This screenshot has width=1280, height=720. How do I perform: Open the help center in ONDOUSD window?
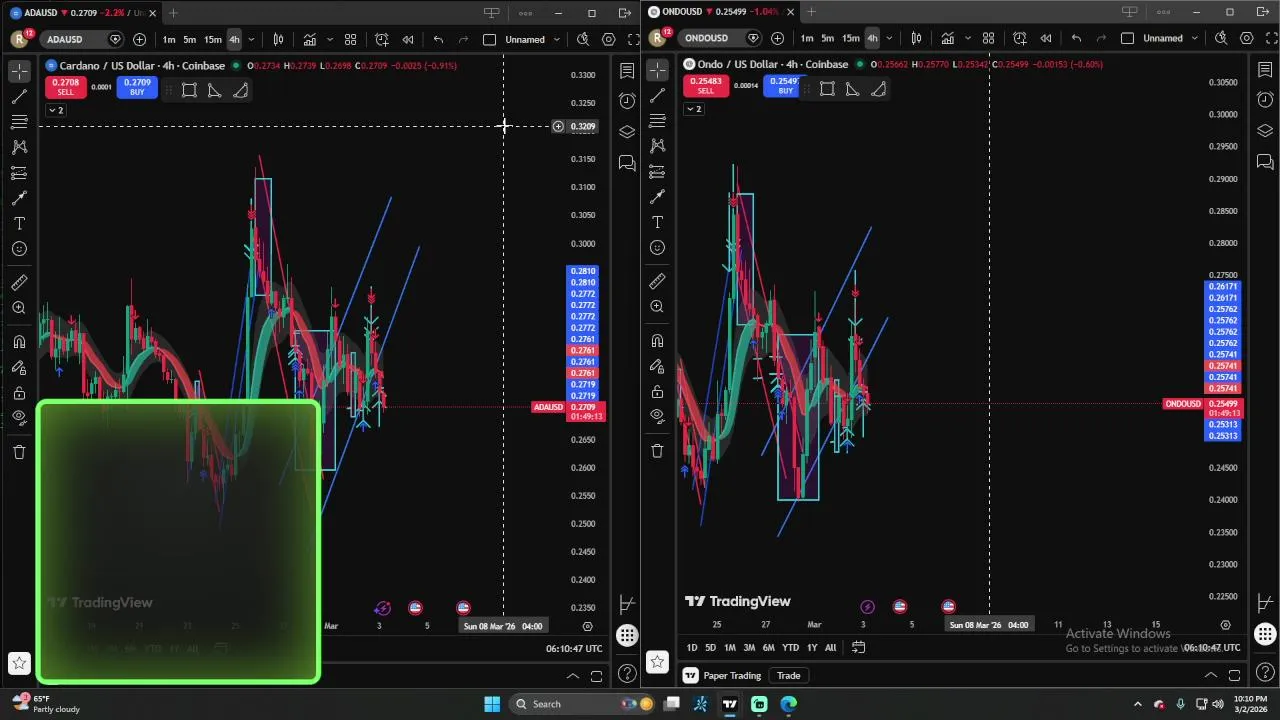click(1265, 674)
